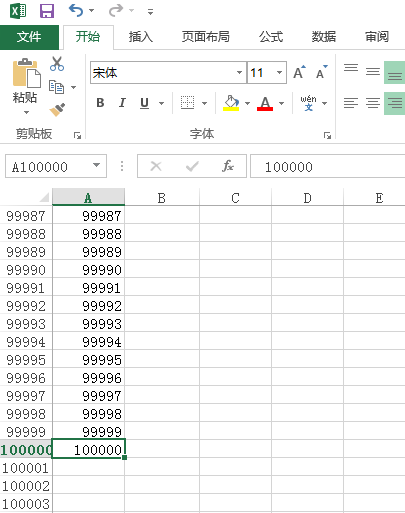
Task: Apply red font color
Action: [x=265, y=103]
